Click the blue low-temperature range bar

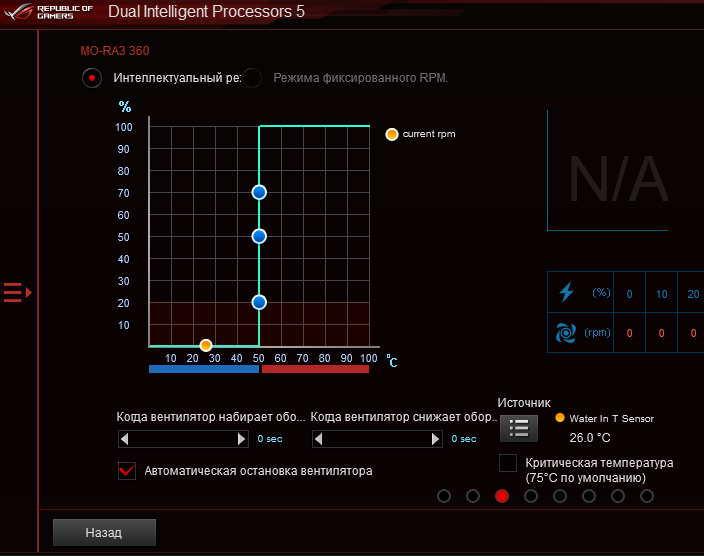(x=204, y=369)
